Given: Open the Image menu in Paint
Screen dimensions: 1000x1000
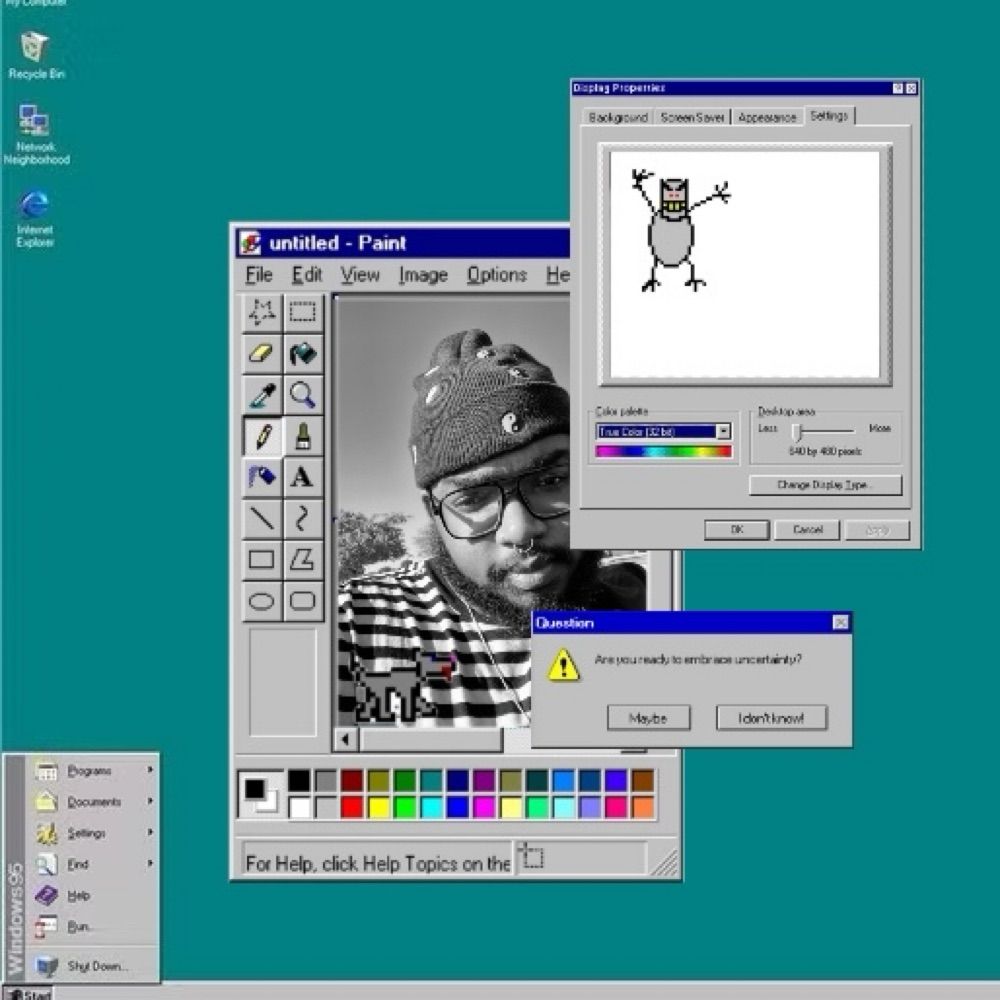Looking at the screenshot, I should click(x=423, y=275).
